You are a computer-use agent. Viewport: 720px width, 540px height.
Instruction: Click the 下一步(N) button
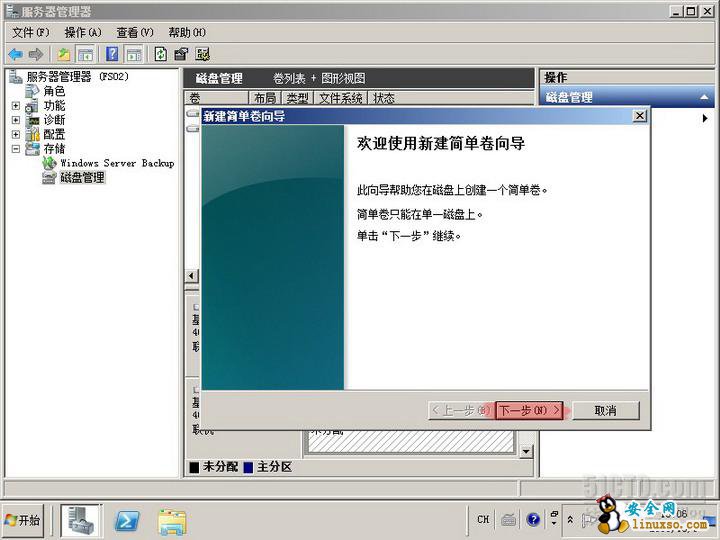pos(528,410)
